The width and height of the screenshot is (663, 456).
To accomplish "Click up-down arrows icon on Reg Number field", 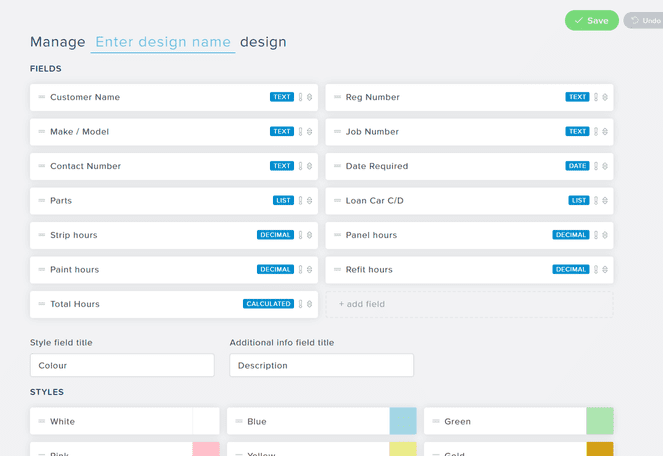I will tap(605, 98).
